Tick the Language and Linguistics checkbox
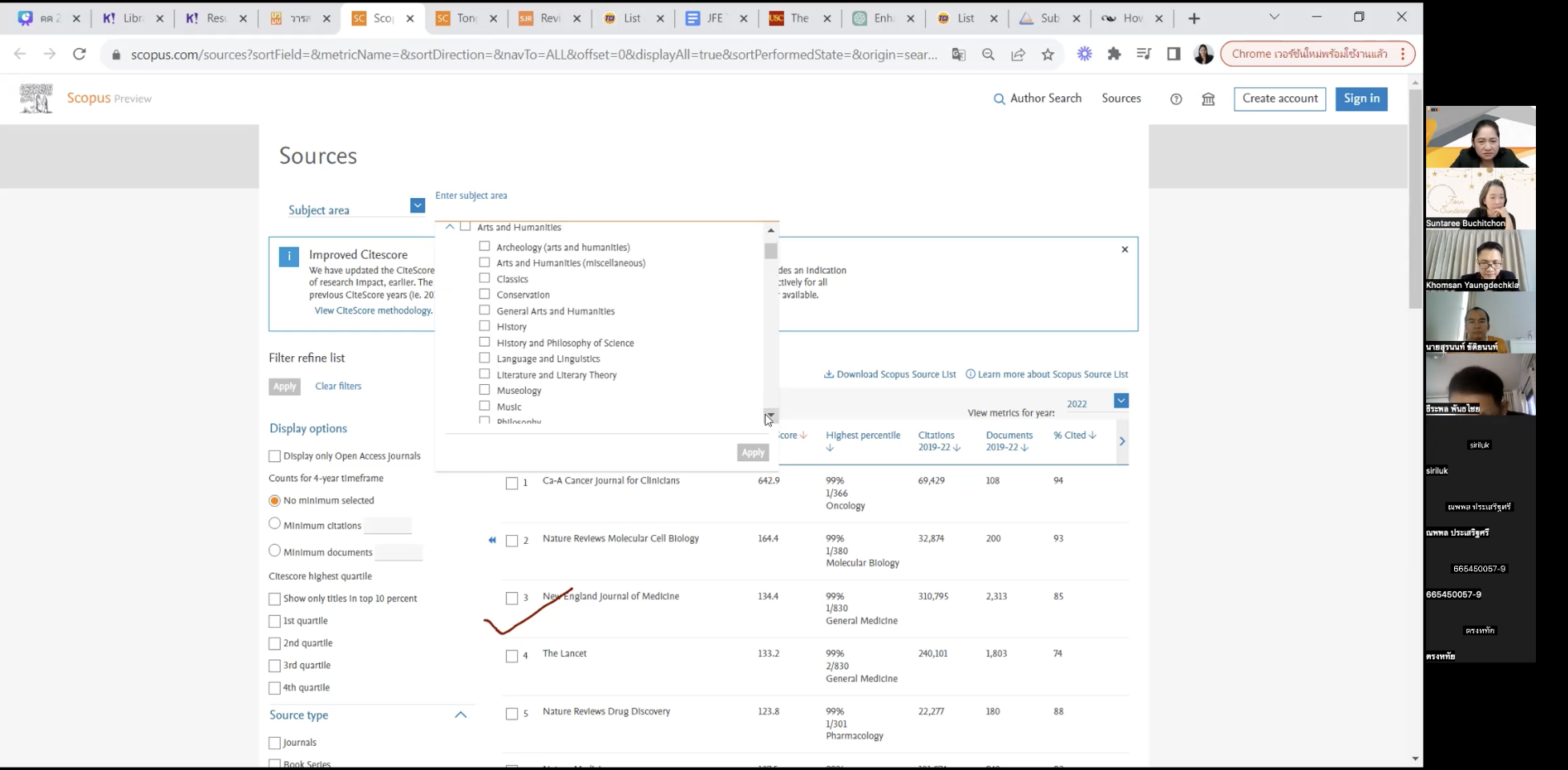 pos(484,359)
